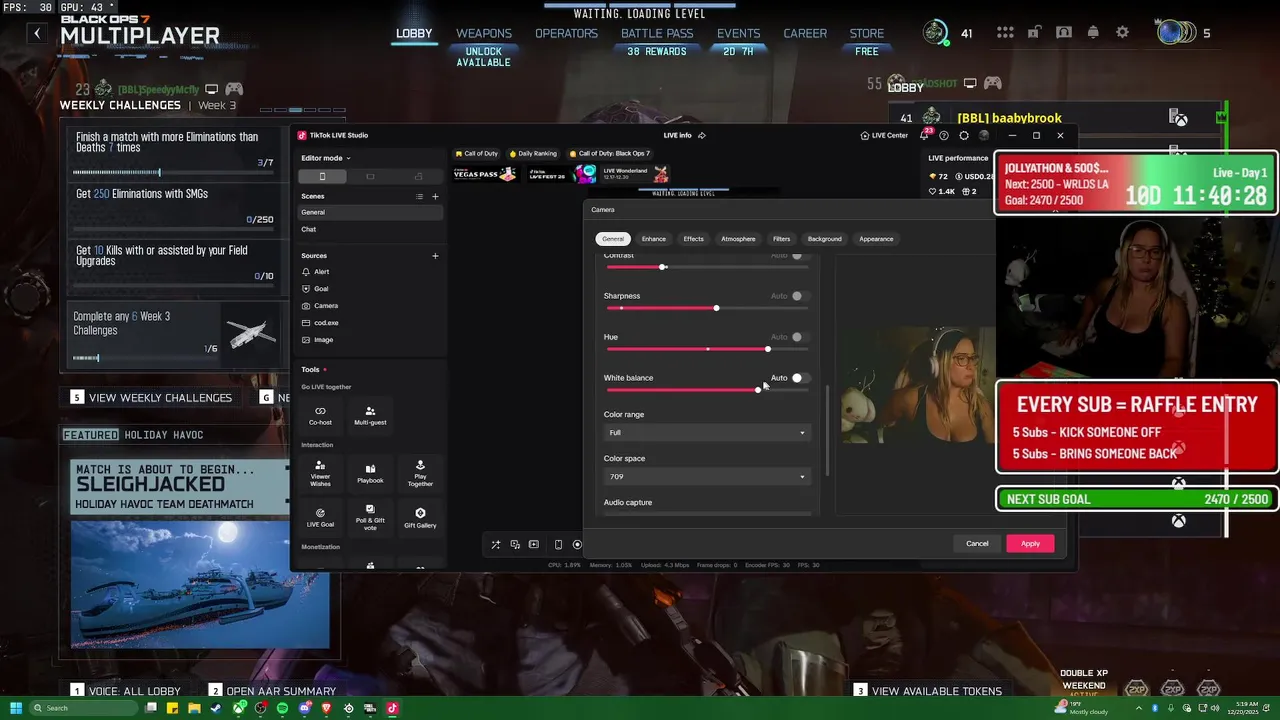Image resolution: width=1280 pixels, height=720 pixels.
Task: Expand the Editor mode dropdown
Action: (326, 158)
